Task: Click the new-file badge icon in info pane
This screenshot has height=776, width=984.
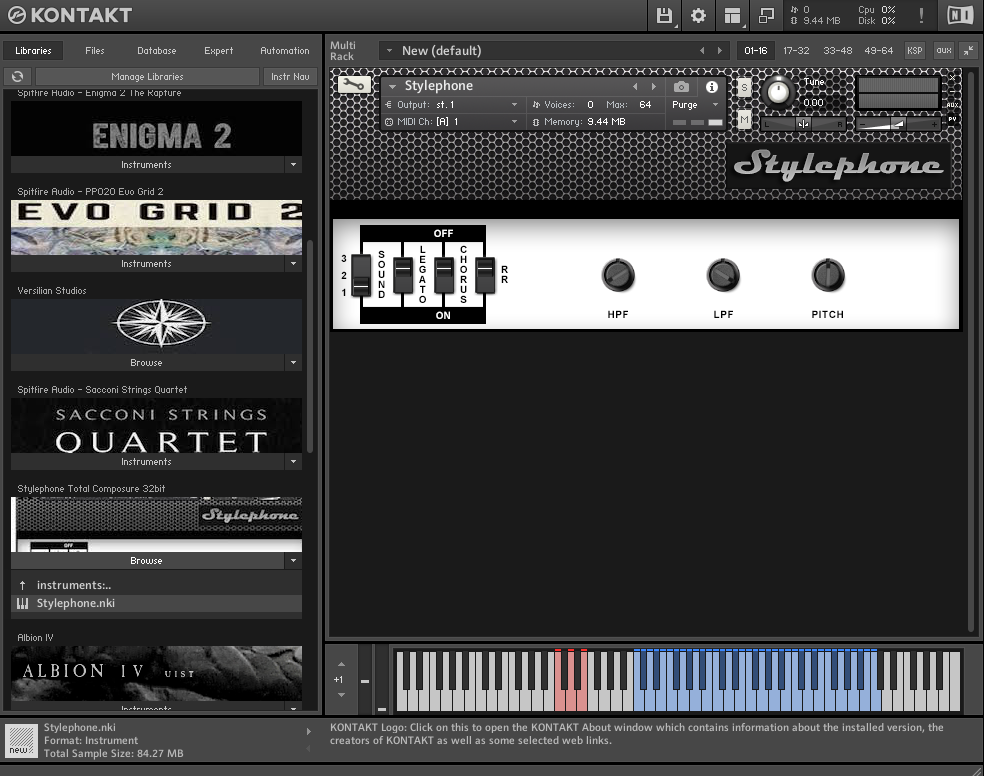Action: click(21, 741)
